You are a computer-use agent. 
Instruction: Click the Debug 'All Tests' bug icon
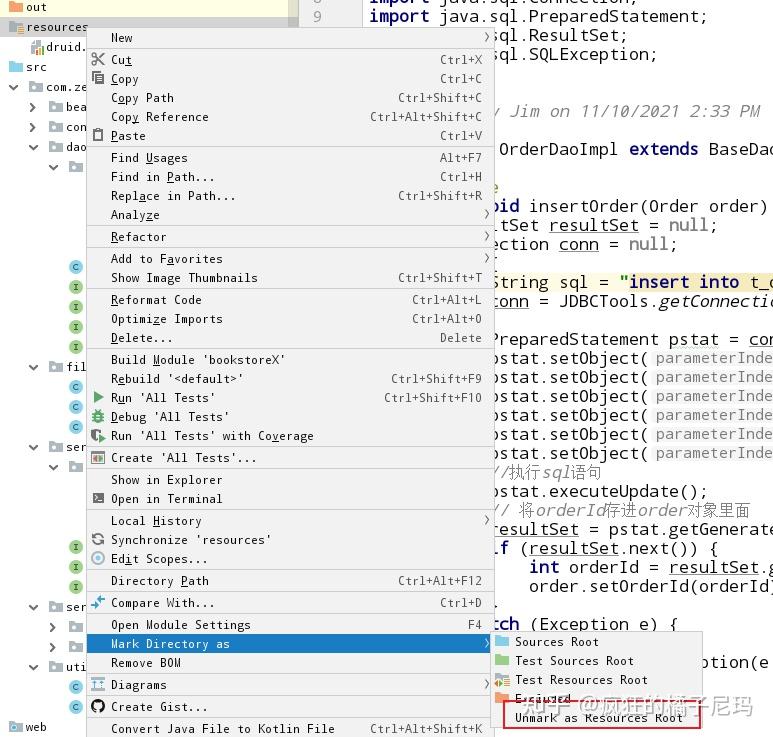(x=98, y=416)
